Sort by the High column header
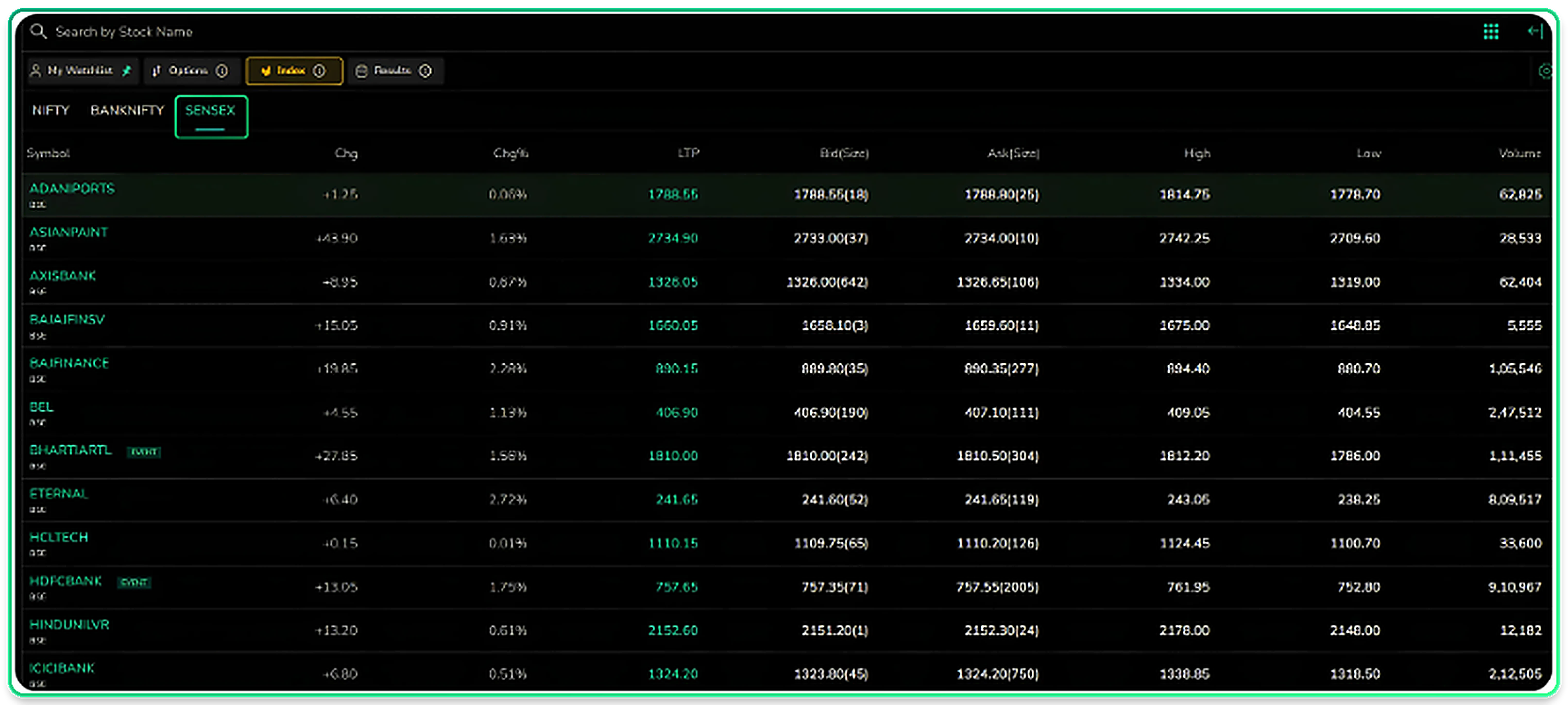Image resolution: width=1568 pixels, height=705 pixels. click(1197, 153)
